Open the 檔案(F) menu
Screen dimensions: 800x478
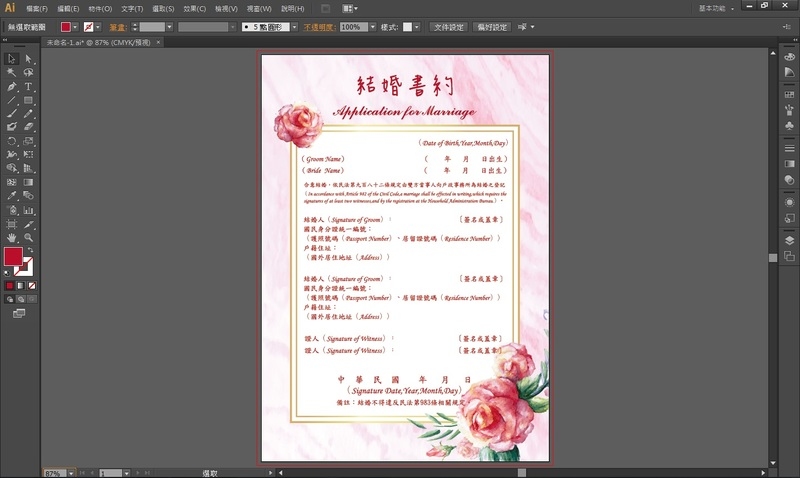[37, 9]
